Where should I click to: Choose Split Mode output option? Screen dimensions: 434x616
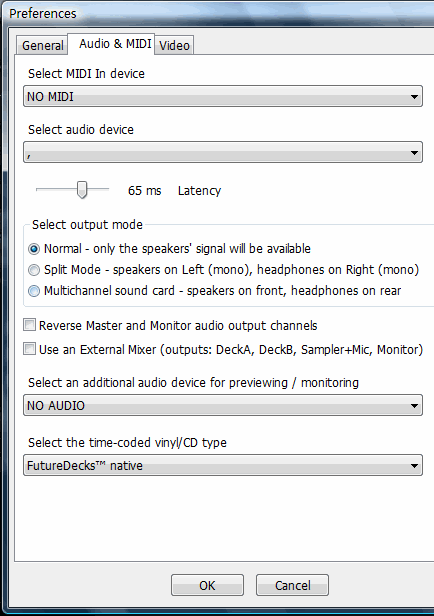34,270
